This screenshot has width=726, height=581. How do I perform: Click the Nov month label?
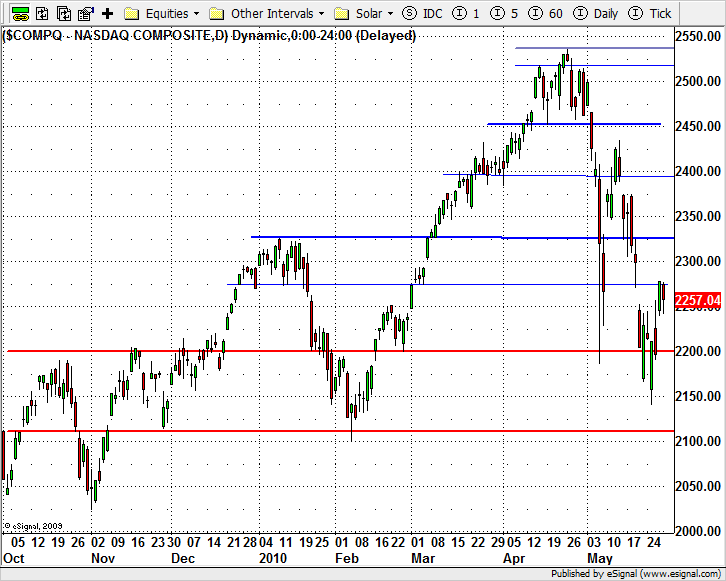[103, 558]
